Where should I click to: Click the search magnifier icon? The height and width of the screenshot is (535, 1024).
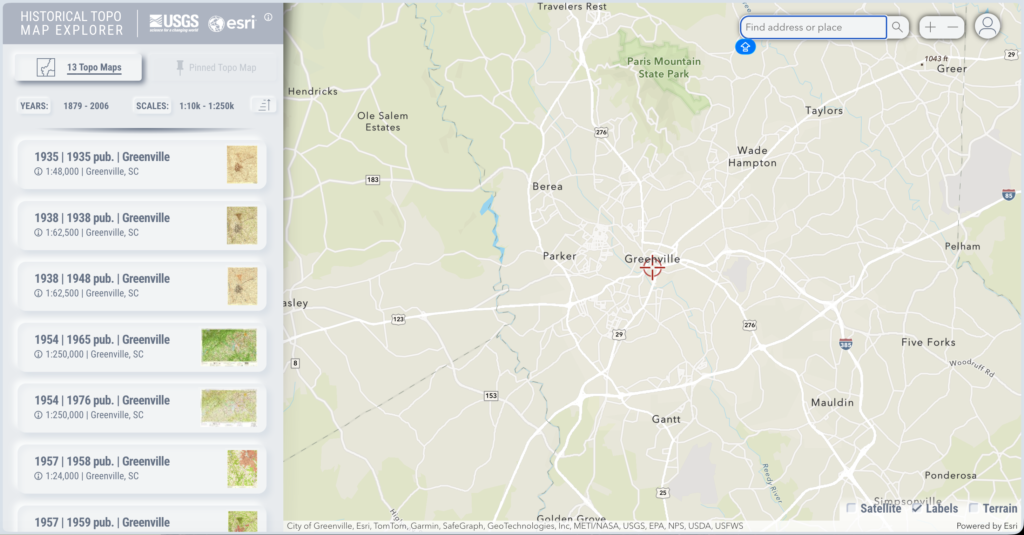coord(898,27)
